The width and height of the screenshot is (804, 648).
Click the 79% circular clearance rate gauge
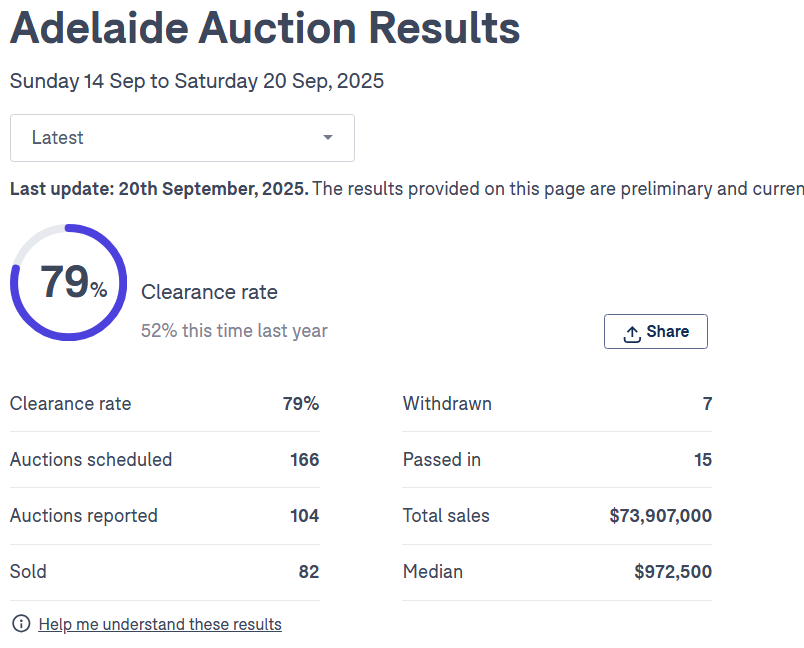69,282
